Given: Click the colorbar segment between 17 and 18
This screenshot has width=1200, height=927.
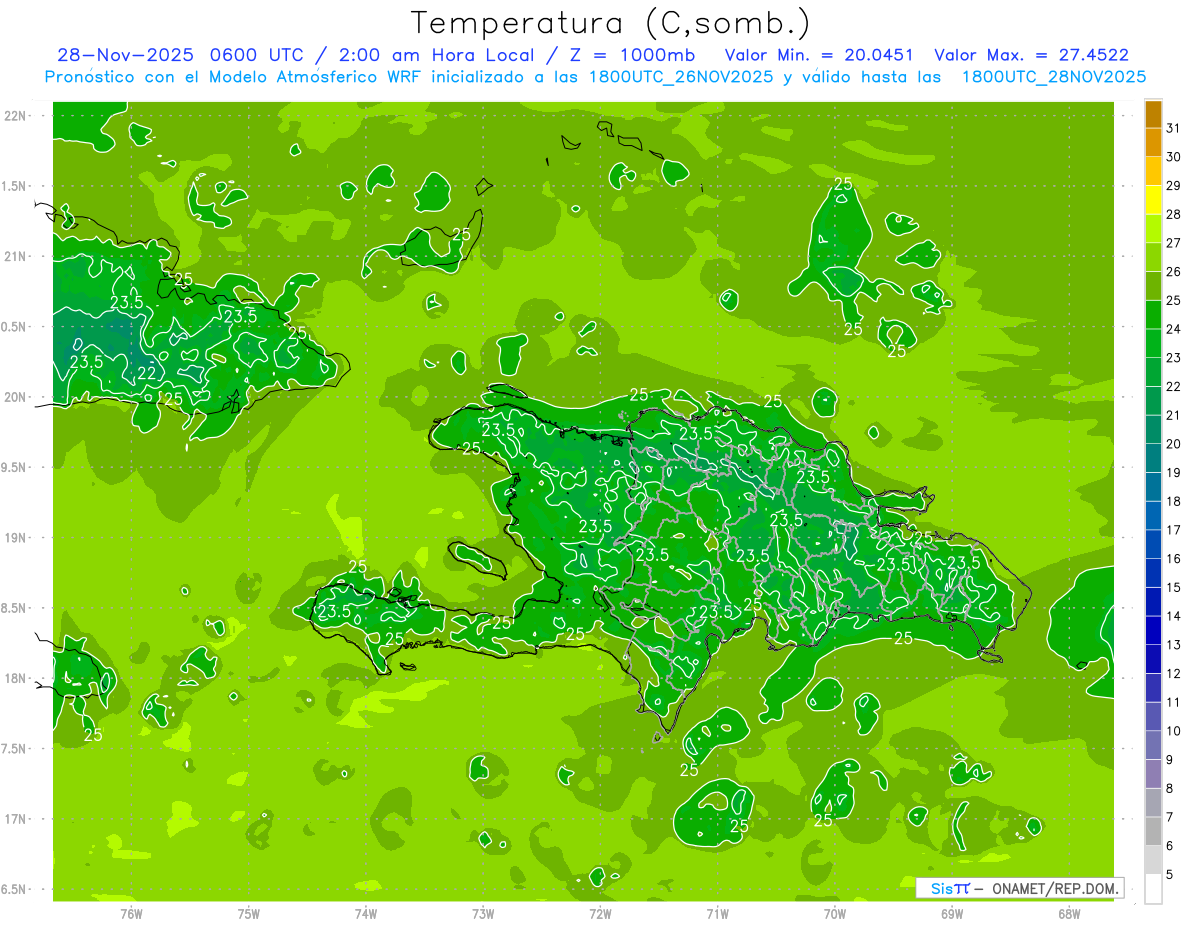Looking at the screenshot, I should point(1153,516).
